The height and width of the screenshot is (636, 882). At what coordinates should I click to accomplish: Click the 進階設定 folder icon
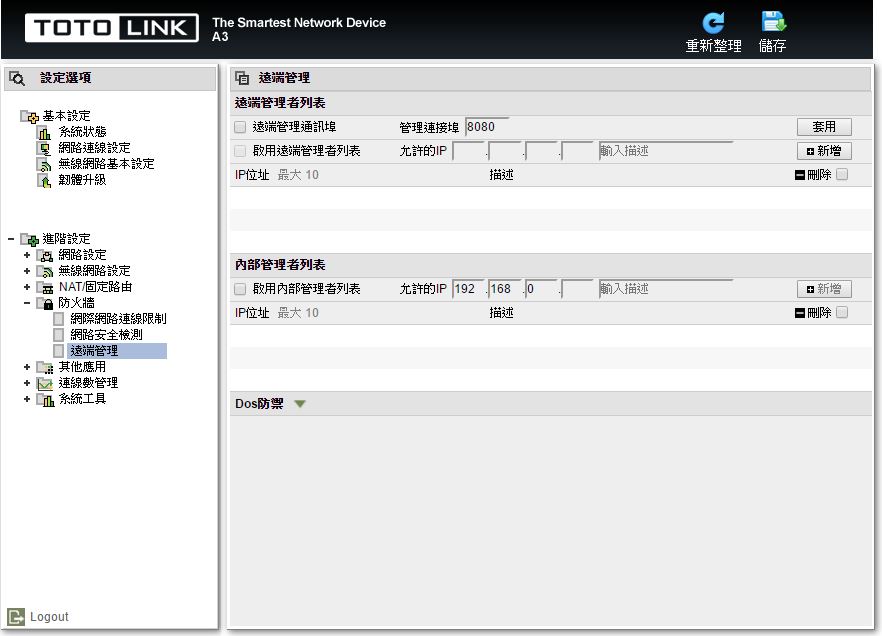tap(29, 240)
